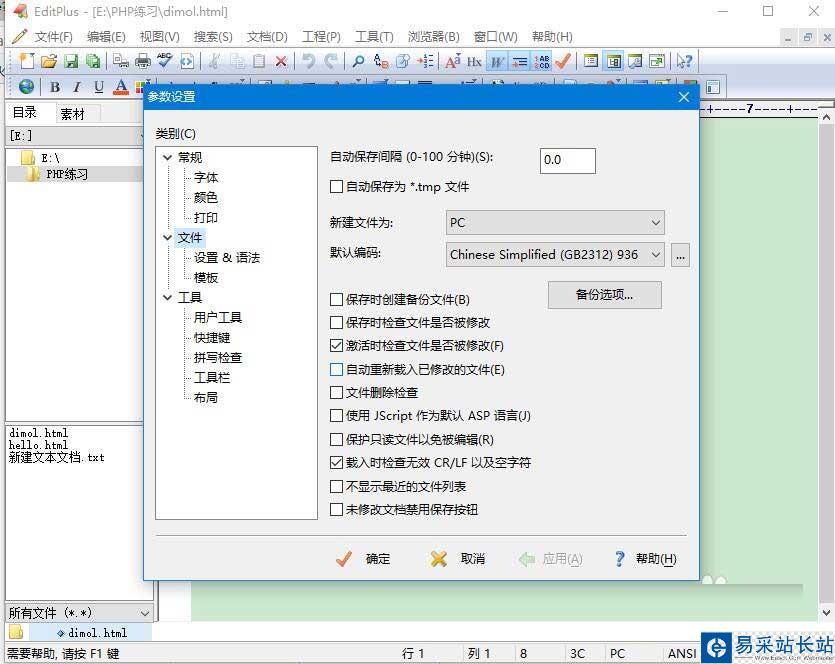Click the Undo arrow icon
This screenshot has height=664, width=835.
(x=308, y=61)
